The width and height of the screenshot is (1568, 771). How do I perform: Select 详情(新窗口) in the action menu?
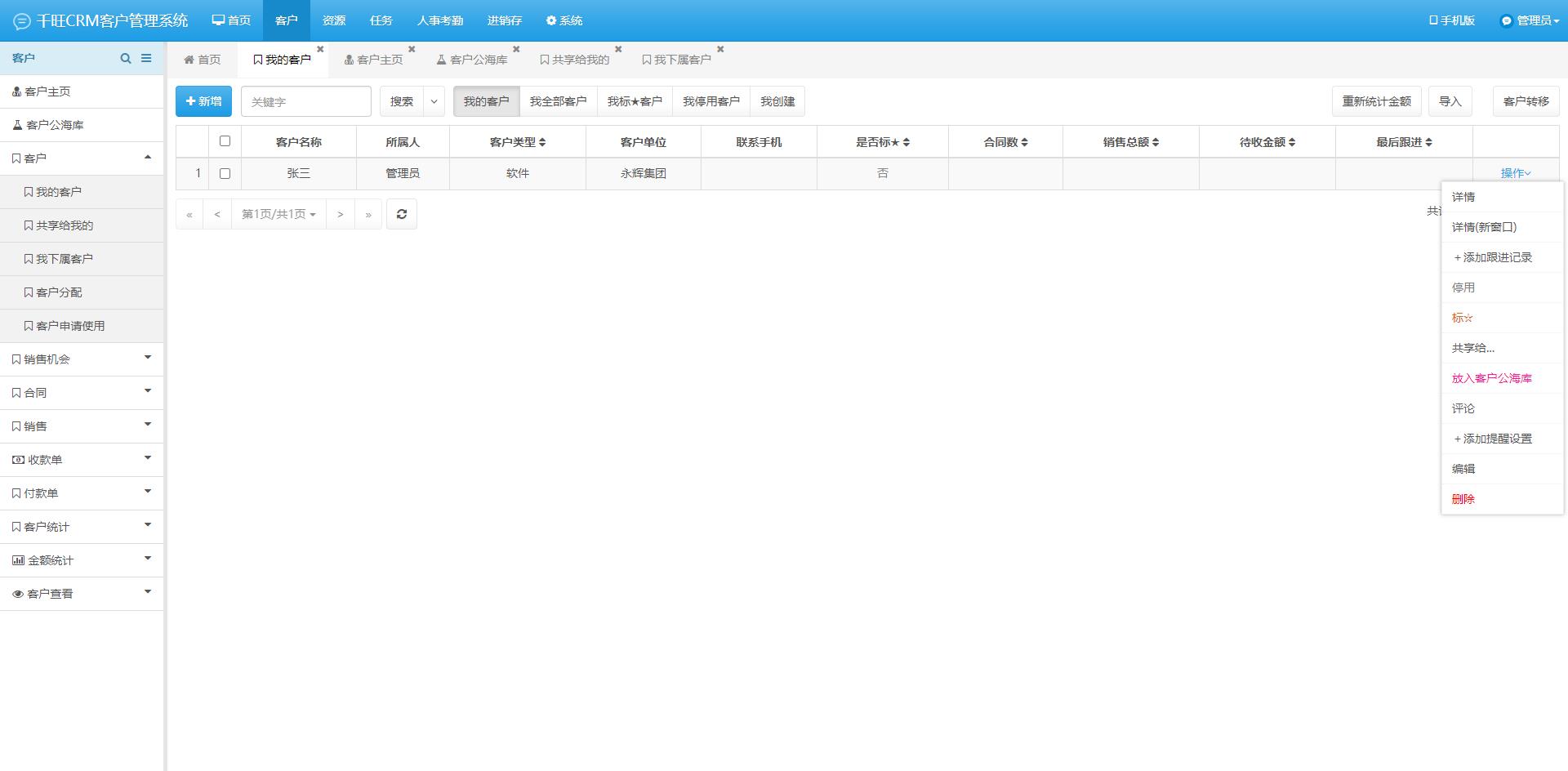point(1503,227)
